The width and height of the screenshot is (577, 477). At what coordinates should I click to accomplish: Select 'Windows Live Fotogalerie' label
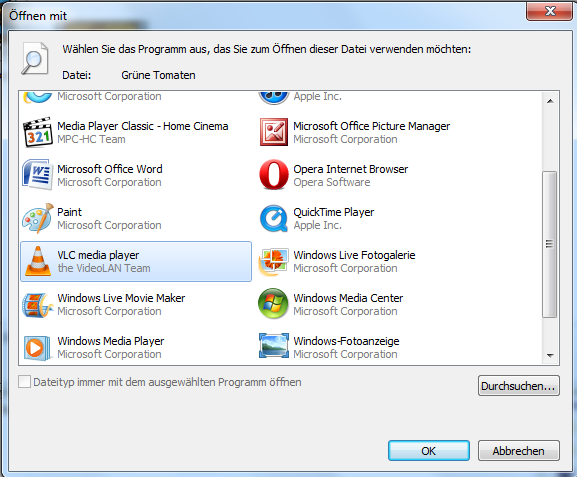(x=354, y=255)
